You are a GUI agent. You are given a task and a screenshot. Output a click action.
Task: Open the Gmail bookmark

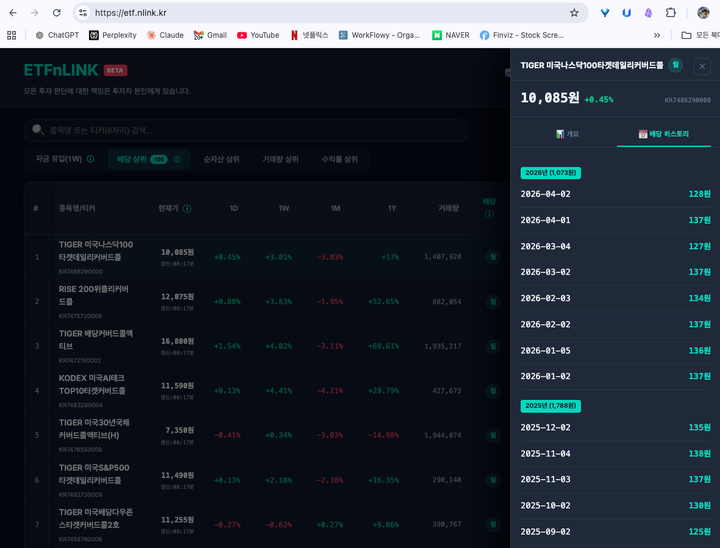[210, 35]
